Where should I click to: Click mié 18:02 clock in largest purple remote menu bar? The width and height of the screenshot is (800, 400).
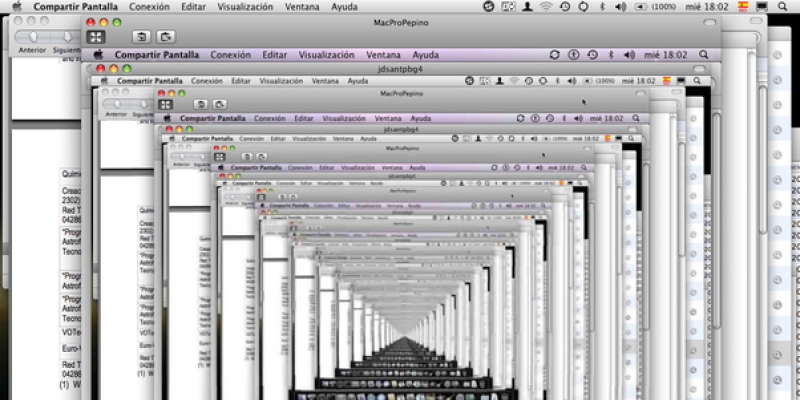[666, 55]
